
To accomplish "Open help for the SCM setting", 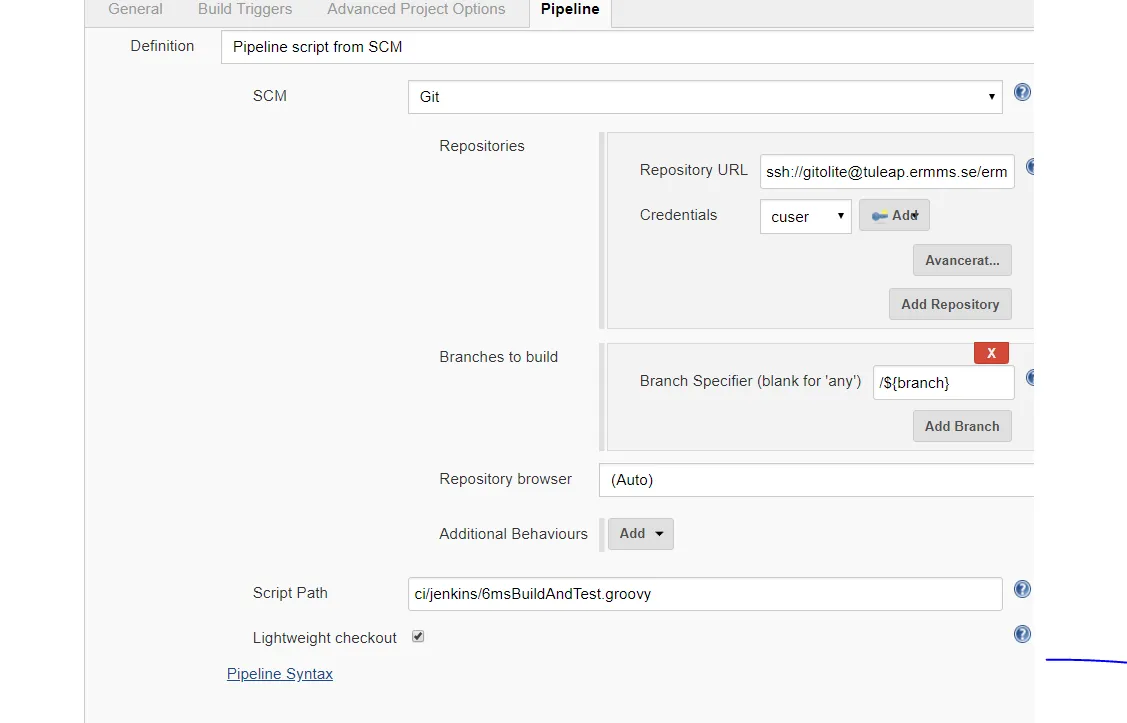I will pyautogui.click(x=1022, y=93).
